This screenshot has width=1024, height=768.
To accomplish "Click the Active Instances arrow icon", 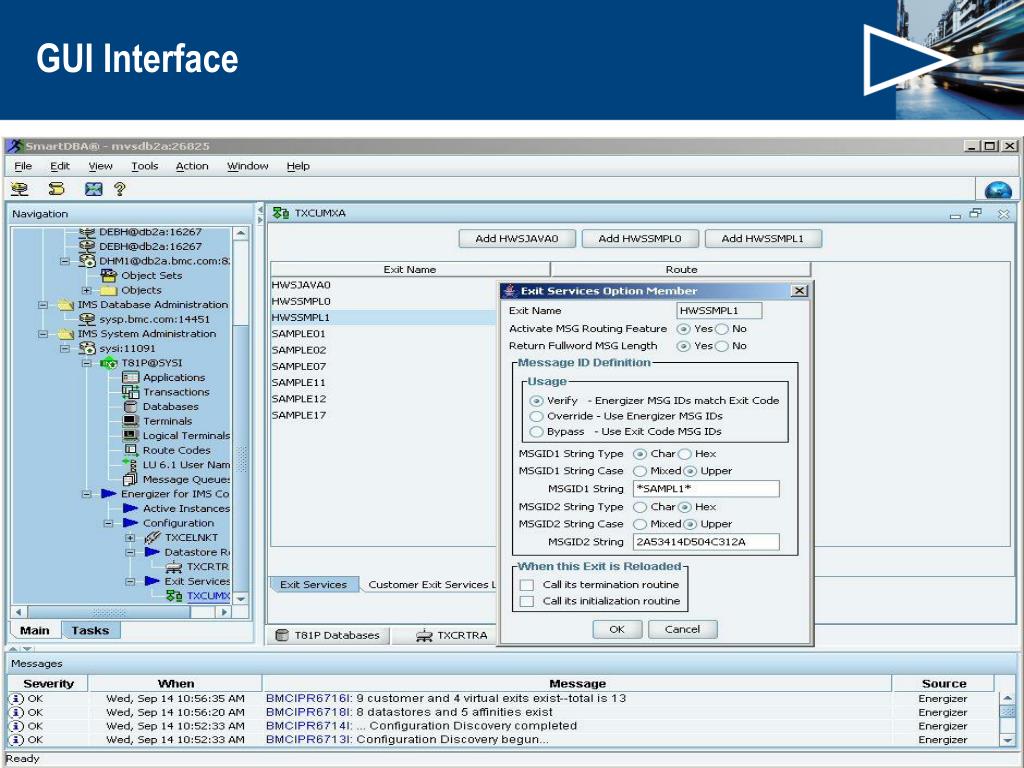I will [x=131, y=508].
